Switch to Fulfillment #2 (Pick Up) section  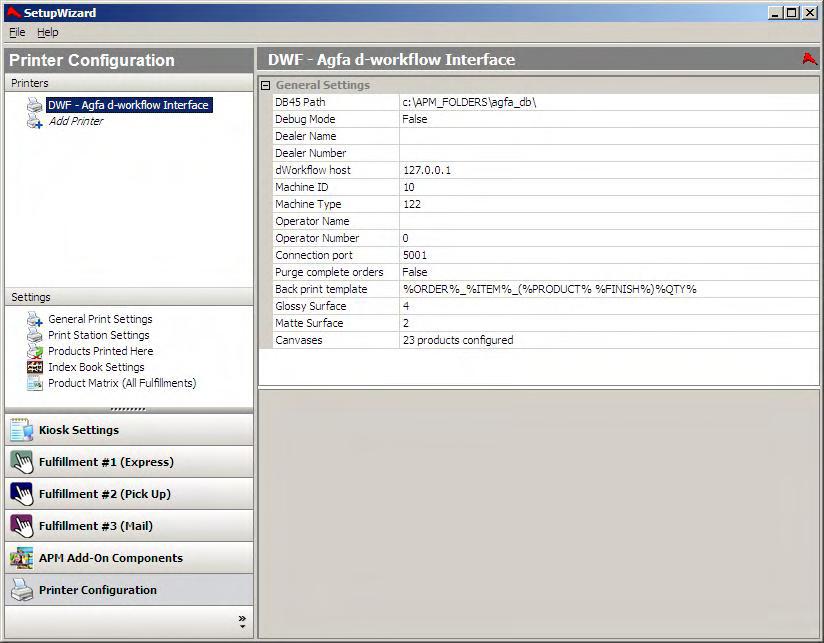(x=129, y=494)
